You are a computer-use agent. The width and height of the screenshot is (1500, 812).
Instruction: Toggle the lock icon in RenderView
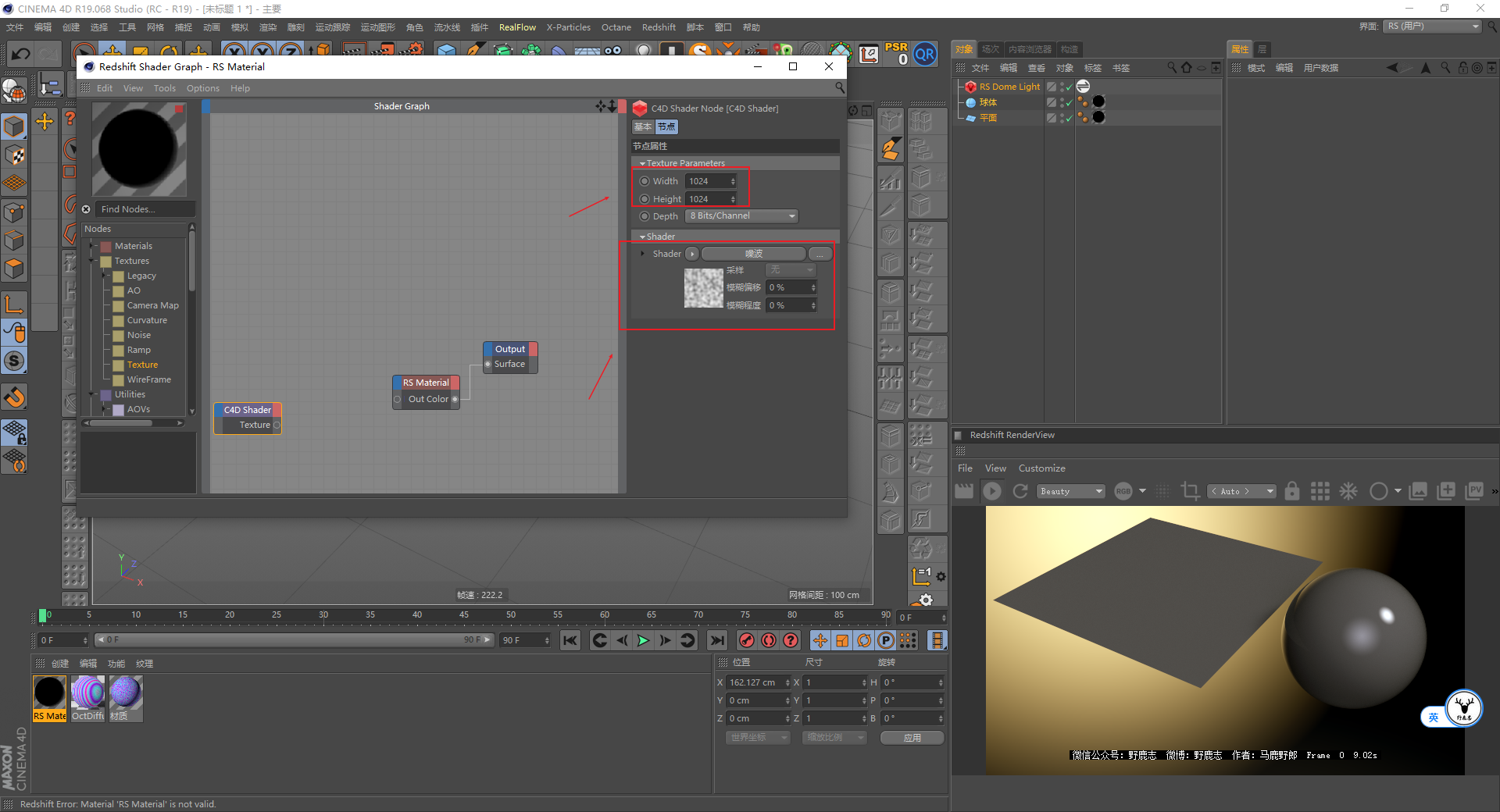(x=1292, y=491)
